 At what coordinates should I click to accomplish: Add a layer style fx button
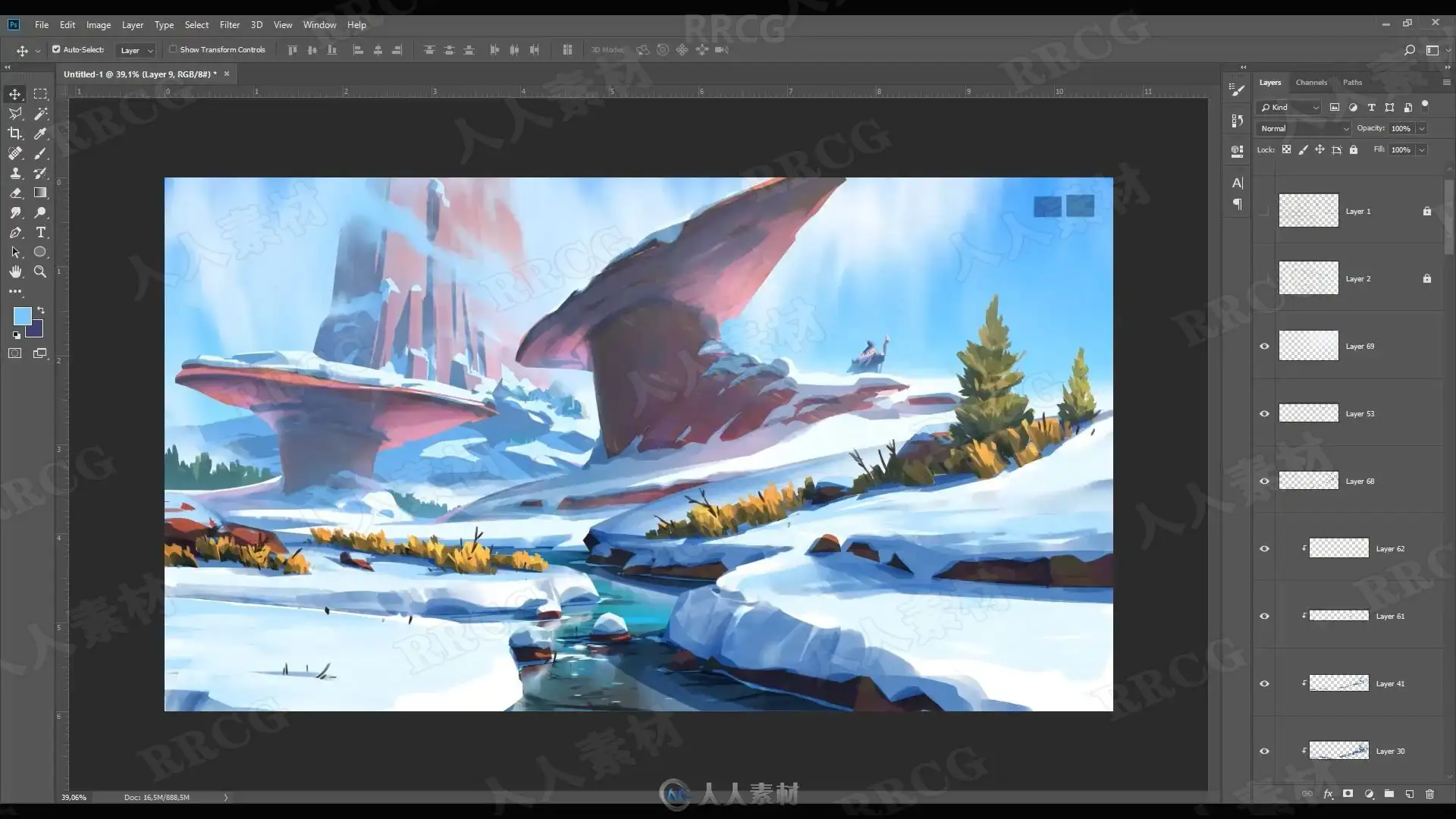(1328, 794)
